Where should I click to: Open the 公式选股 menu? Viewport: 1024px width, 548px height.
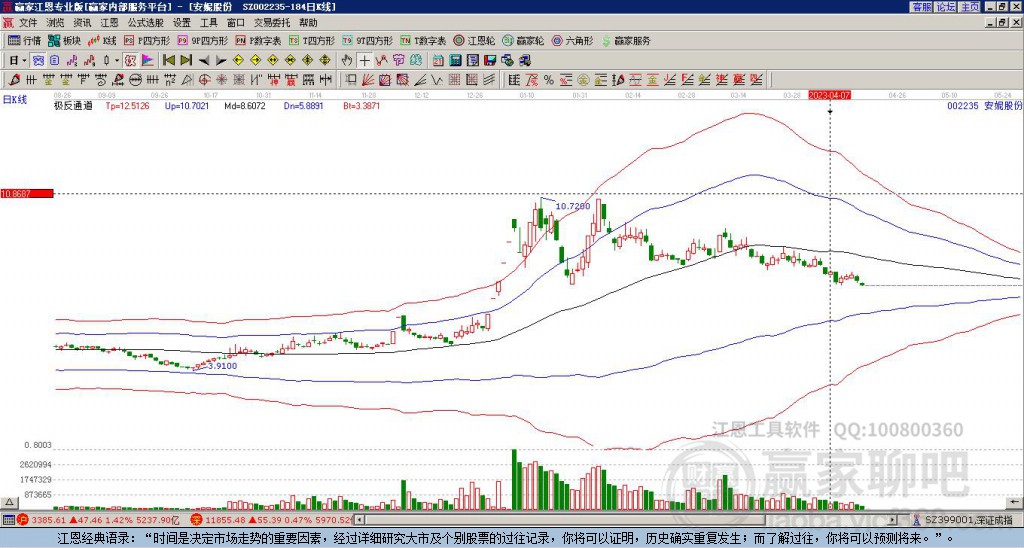click(144, 22)
